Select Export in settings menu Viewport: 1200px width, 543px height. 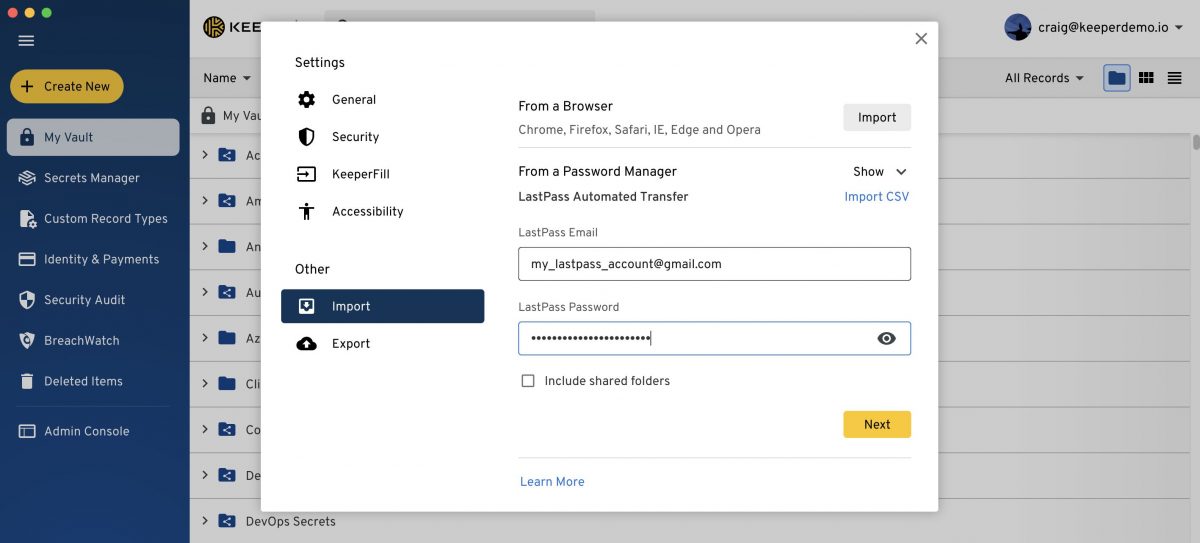pos(350,344)
